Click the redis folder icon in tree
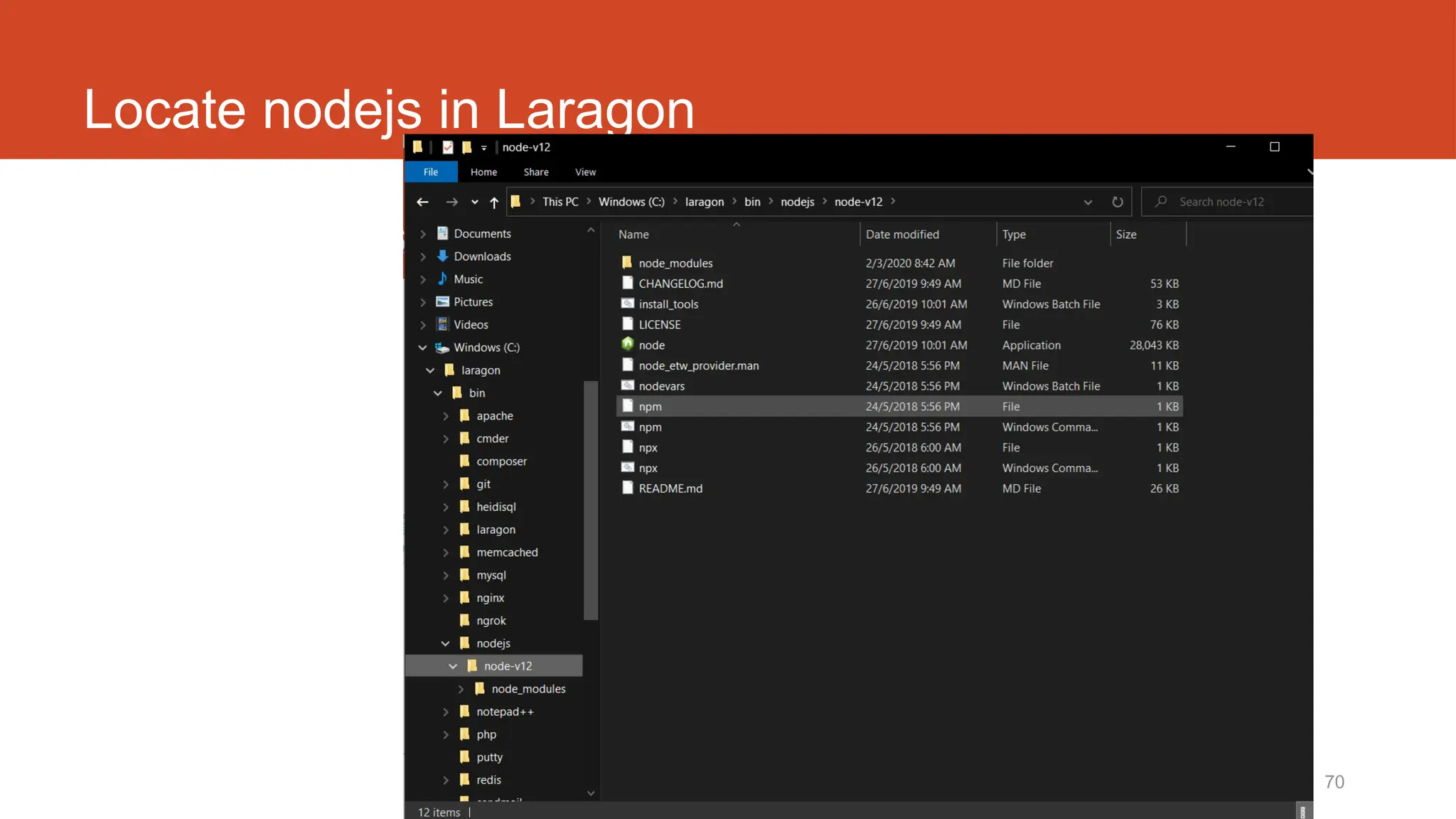Image resolution: width=1456 pixels, height=819 pixels. (465, 779)
